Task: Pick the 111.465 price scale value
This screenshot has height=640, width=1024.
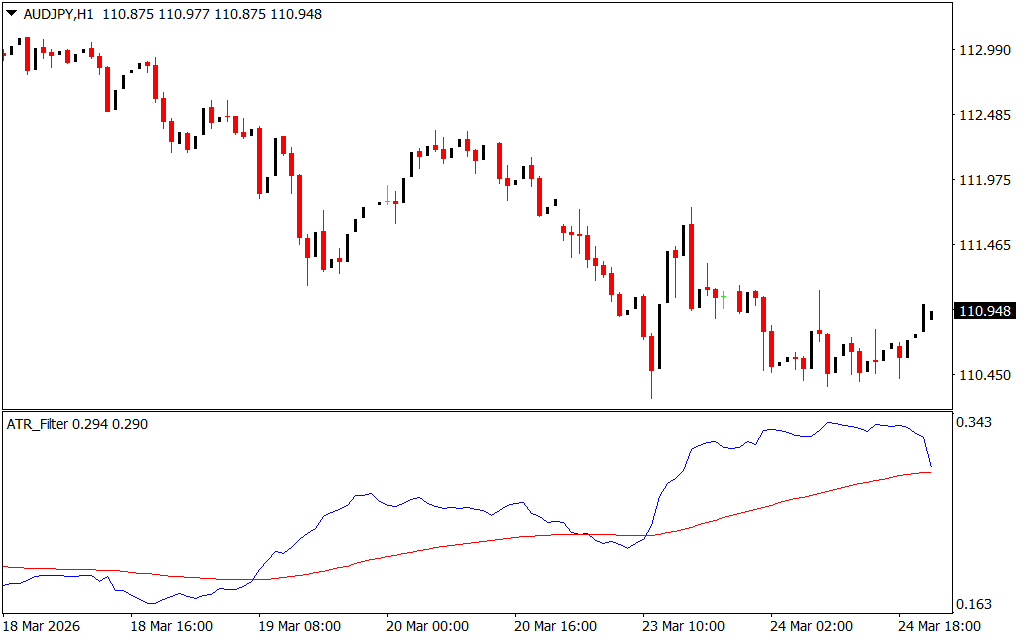Action: click(984, 245)
